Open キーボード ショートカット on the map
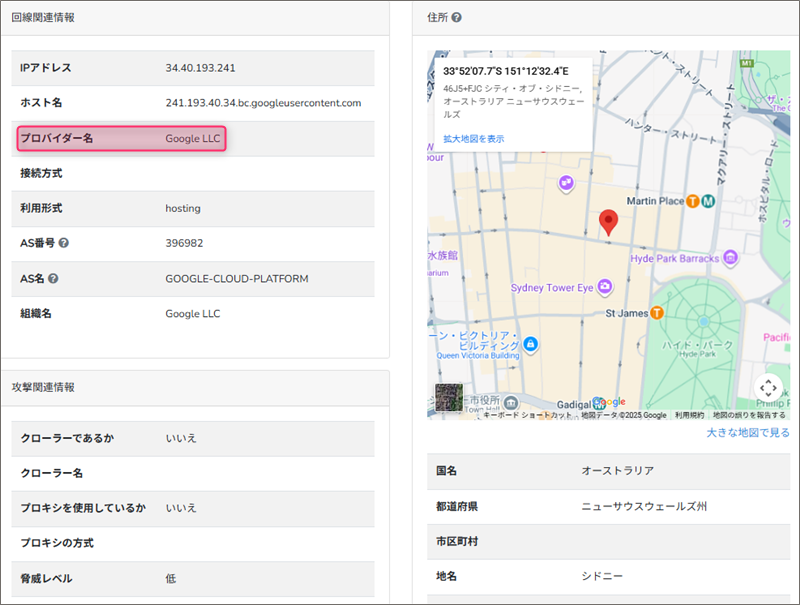 (527, 415)
